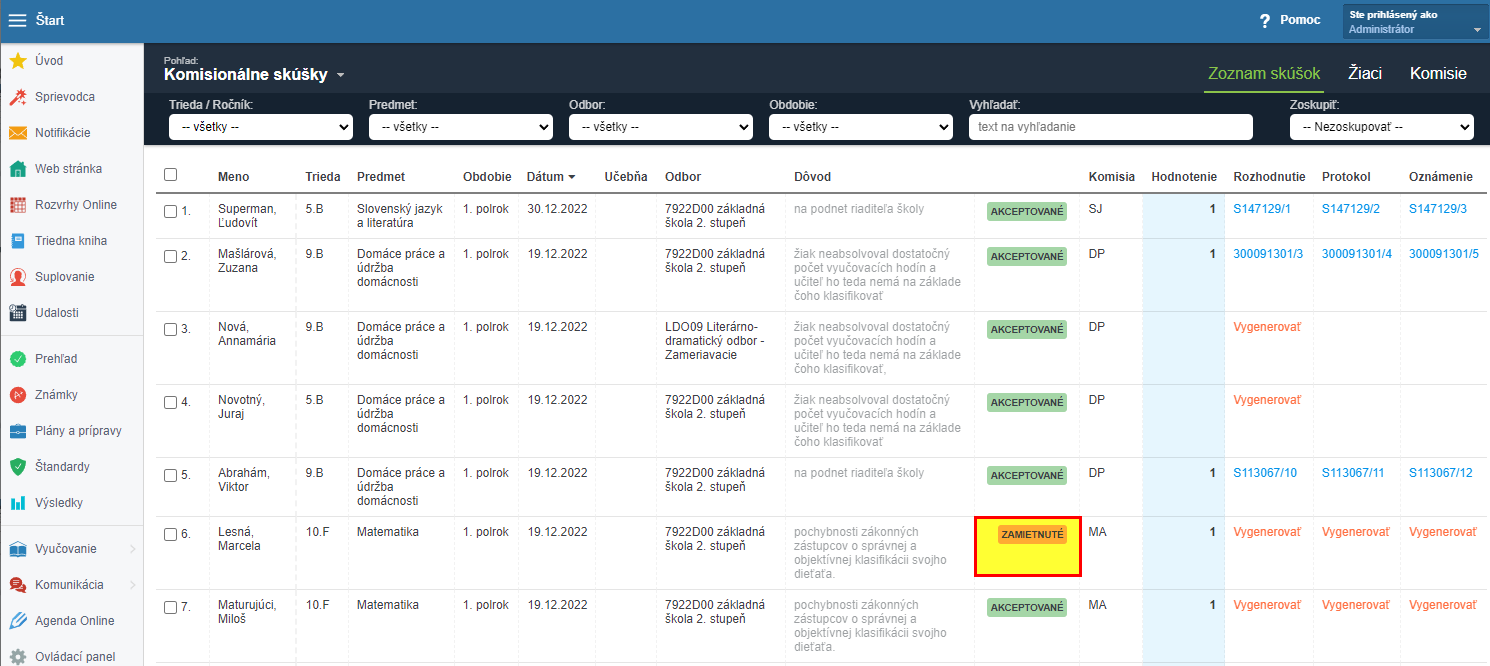This screenshot has height=666, width=1490.
Task: Click the Web stránka house icon
Action: coord(18,169)
